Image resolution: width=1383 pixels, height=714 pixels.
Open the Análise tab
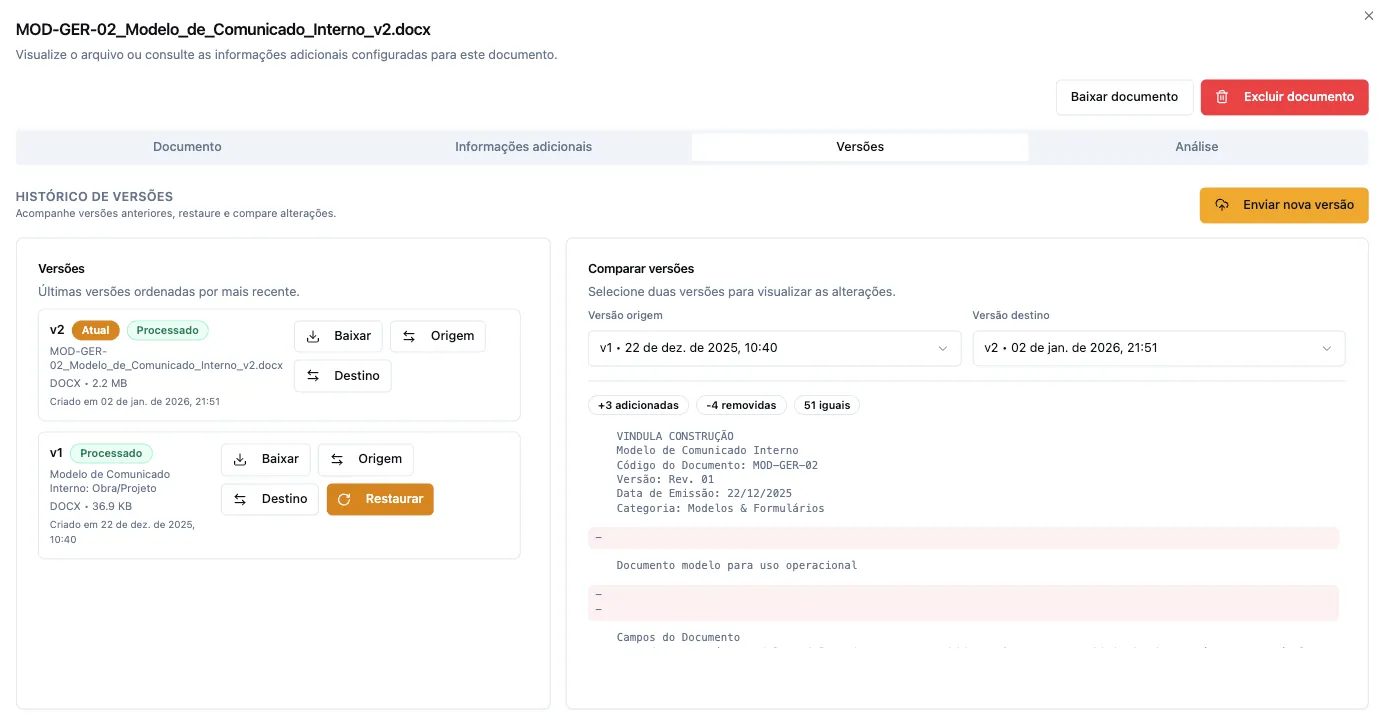pyautogui.click(x=1196, y=146)
